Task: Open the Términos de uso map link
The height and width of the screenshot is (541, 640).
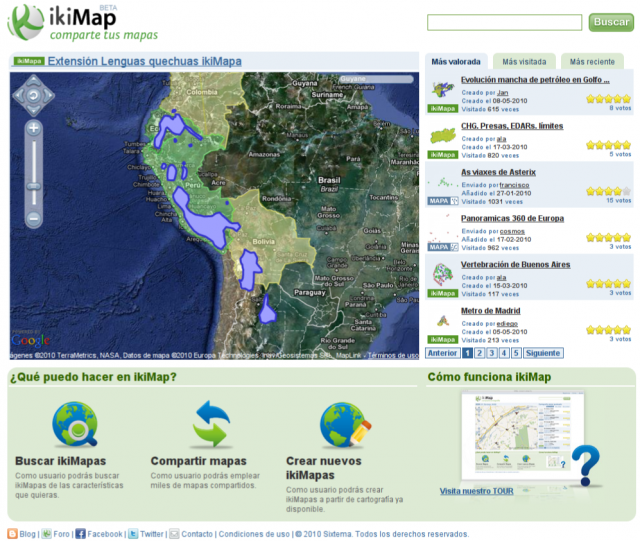Action: [393, 355]
